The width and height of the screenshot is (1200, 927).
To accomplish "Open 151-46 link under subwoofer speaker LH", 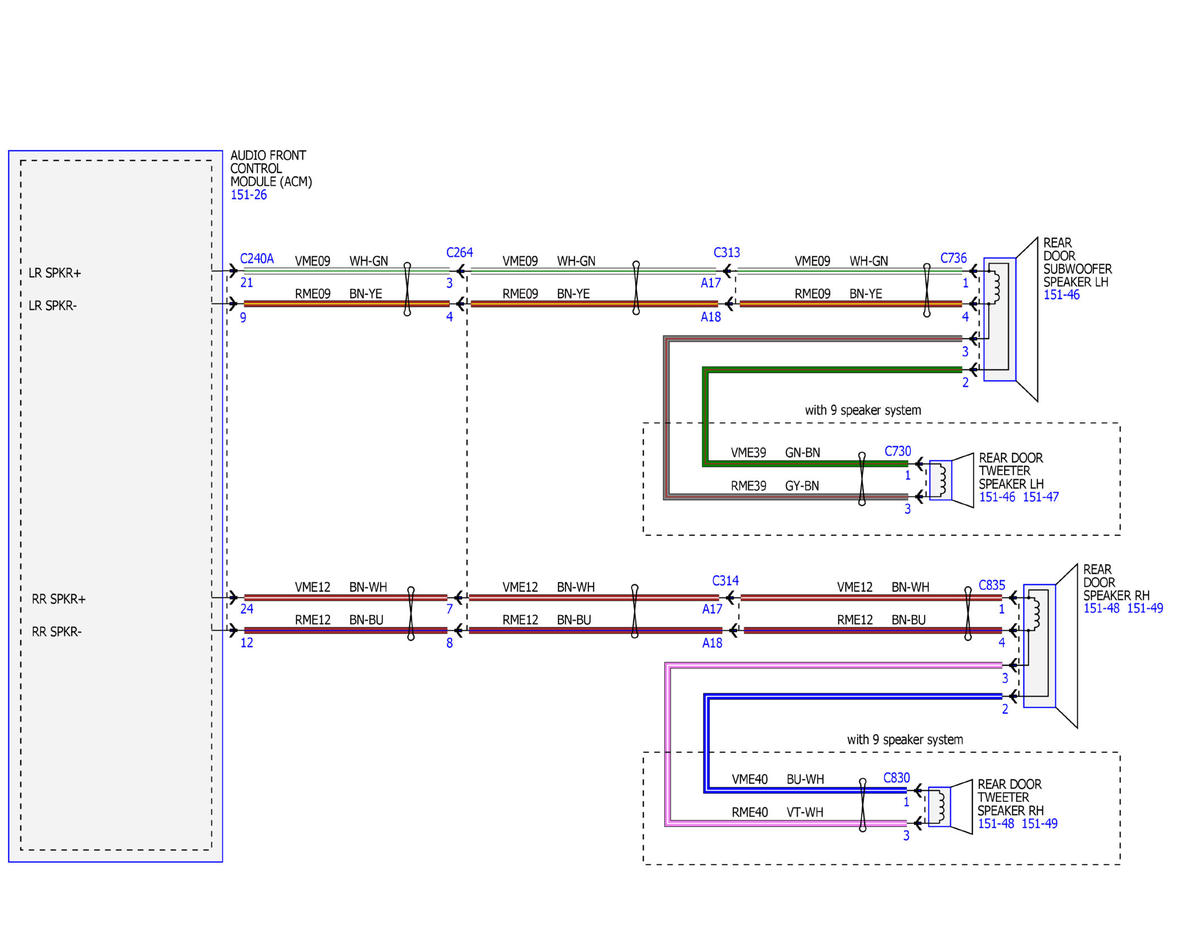I will click(1061, 295).
